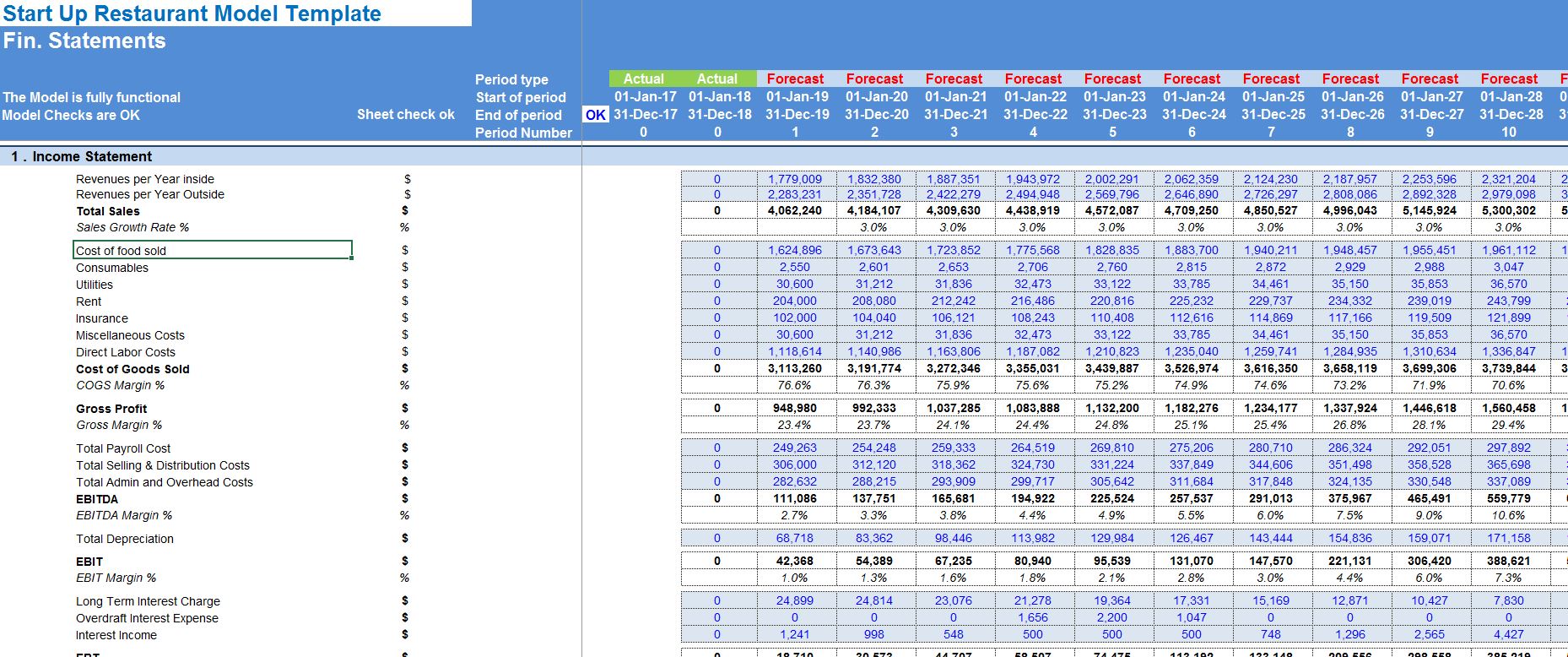Click EBITDA margin value 10.6%
This screenshot has width=1568, height=657.
[x=1509, y=515]
